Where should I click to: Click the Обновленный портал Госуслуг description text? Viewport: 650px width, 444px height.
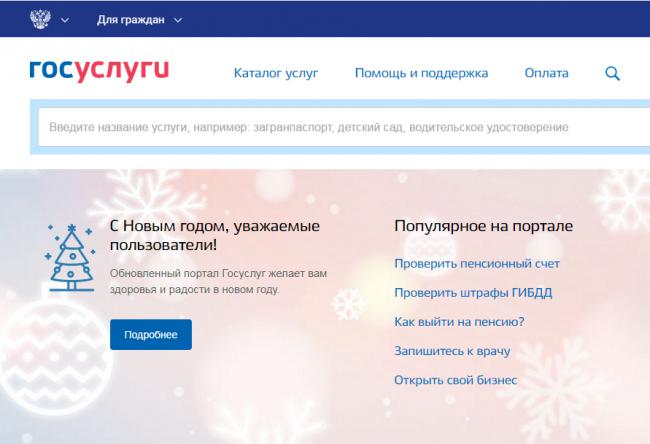point(218,281)
